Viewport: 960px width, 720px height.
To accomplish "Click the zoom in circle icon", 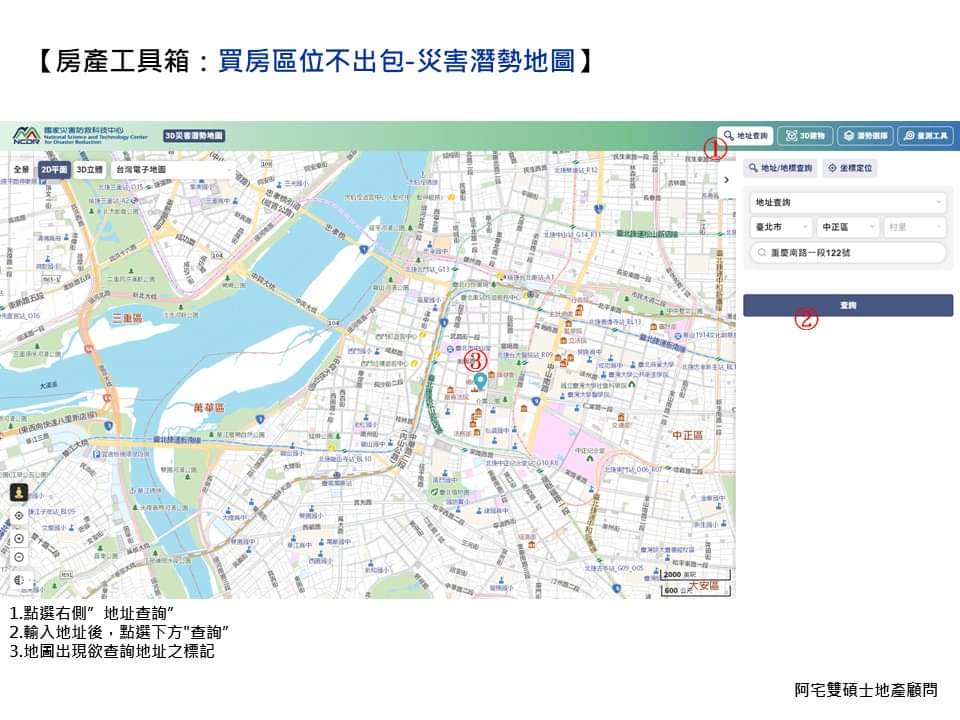I will (x=19, y=538).
